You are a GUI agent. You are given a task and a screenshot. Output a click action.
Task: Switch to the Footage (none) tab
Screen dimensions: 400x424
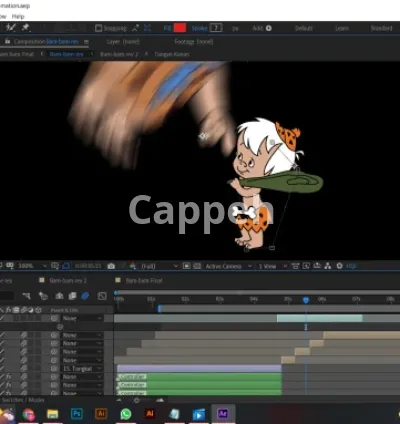pyautogui.click(x=194, y=42)
